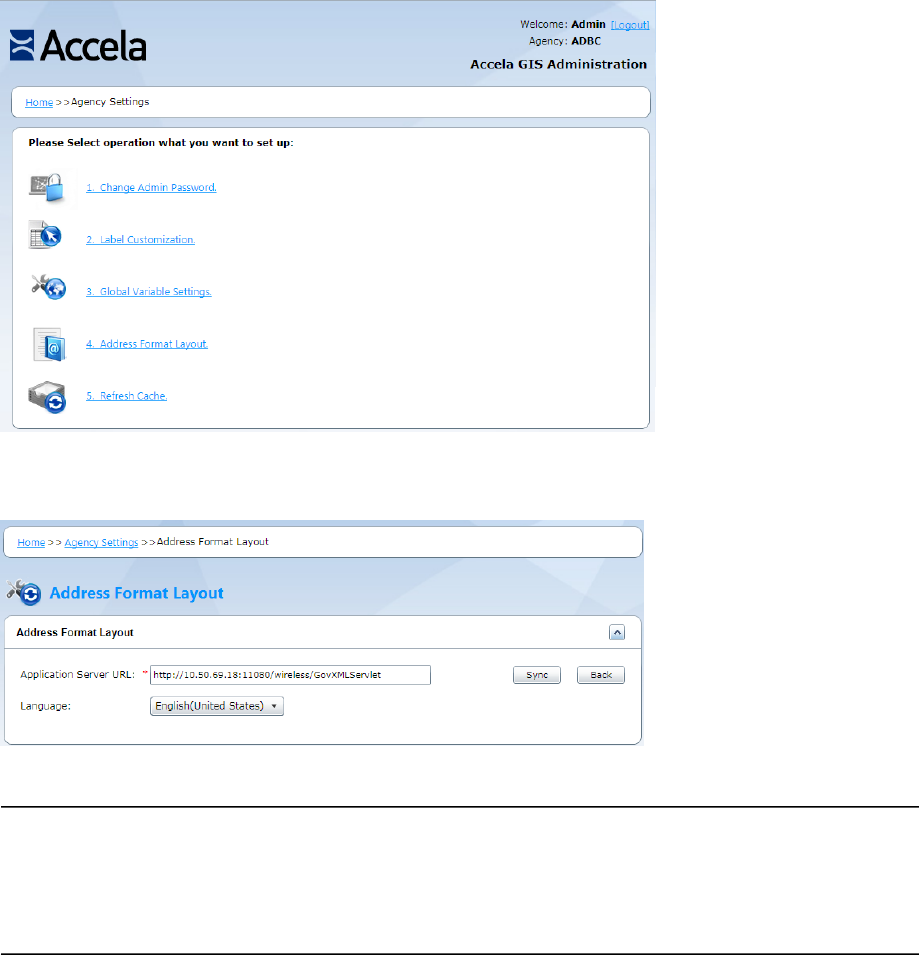Click the Accela GIS Administration title
Image resolution: width=919 pixels, height=955 pixels.
558,65
